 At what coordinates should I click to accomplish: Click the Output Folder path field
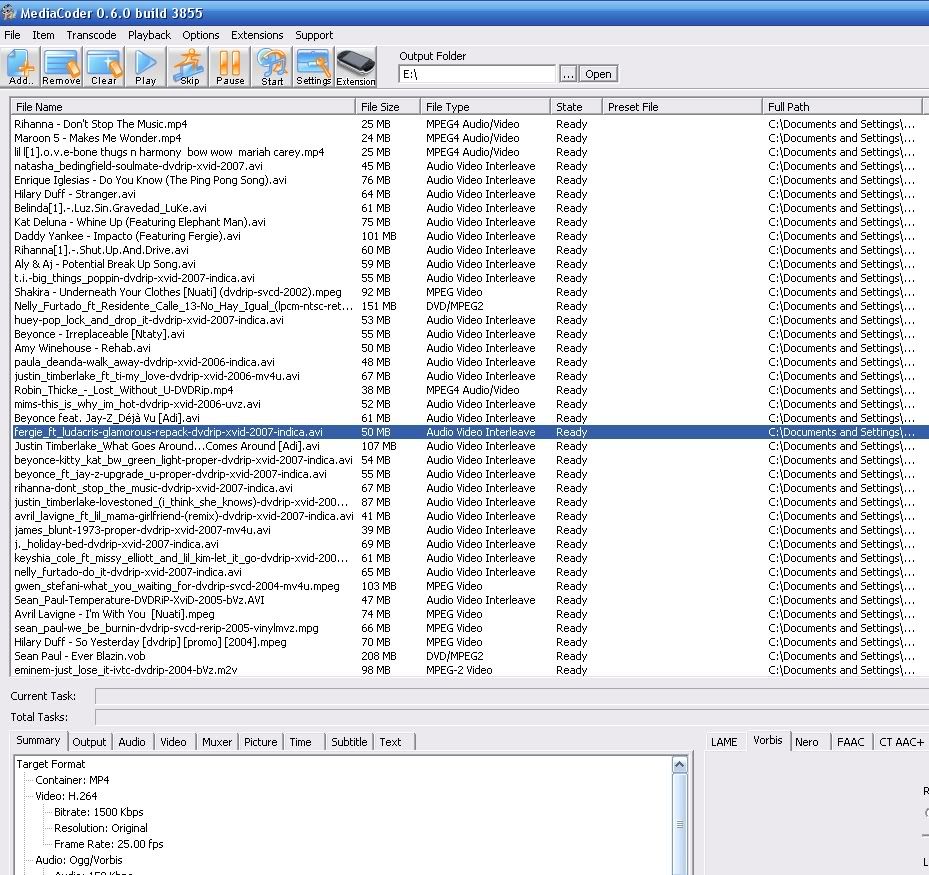477,74
